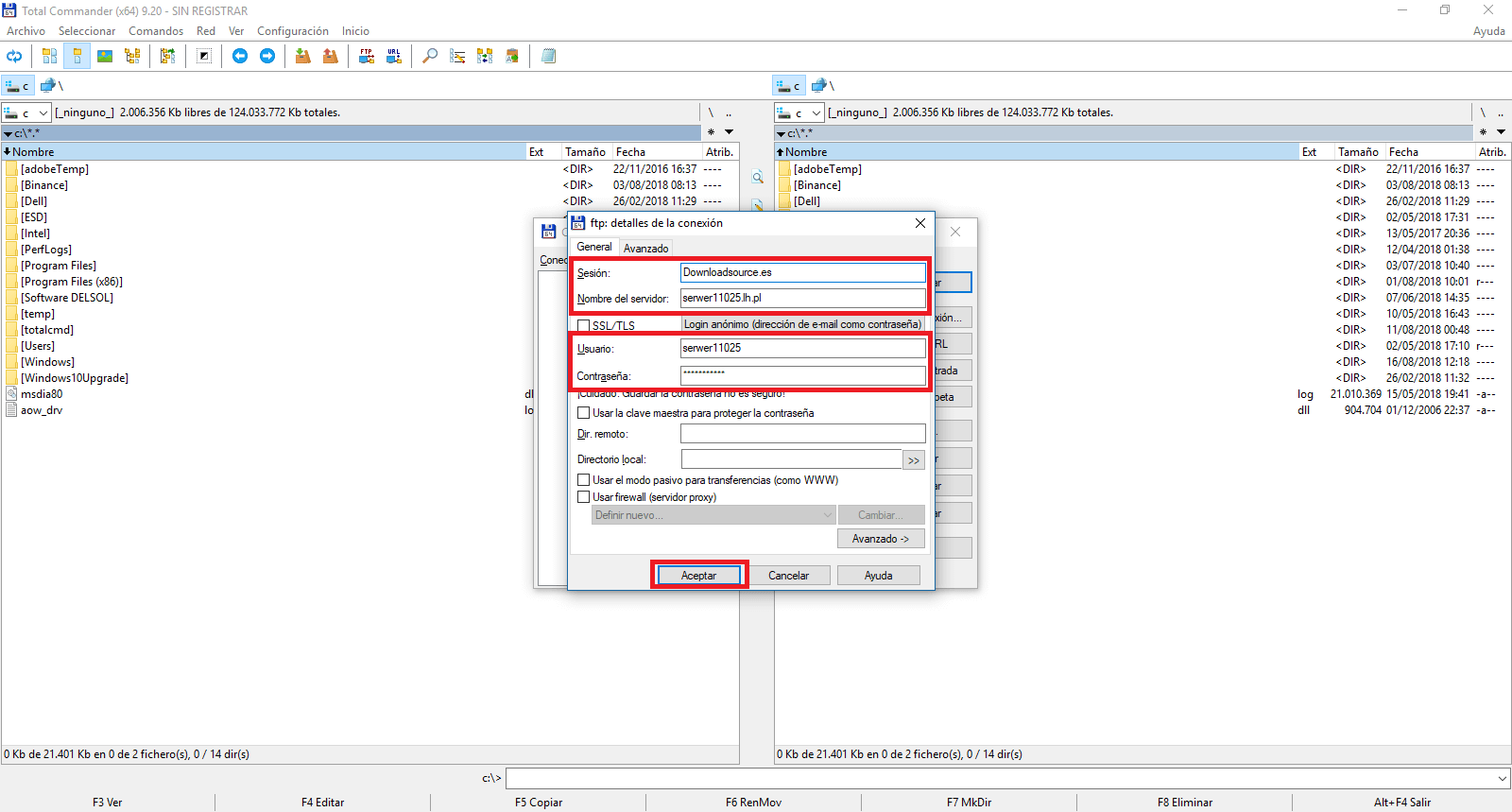Go forward with blue right arrow
The width and height of the screenshot is (1512, 812).
click(267, 56)
